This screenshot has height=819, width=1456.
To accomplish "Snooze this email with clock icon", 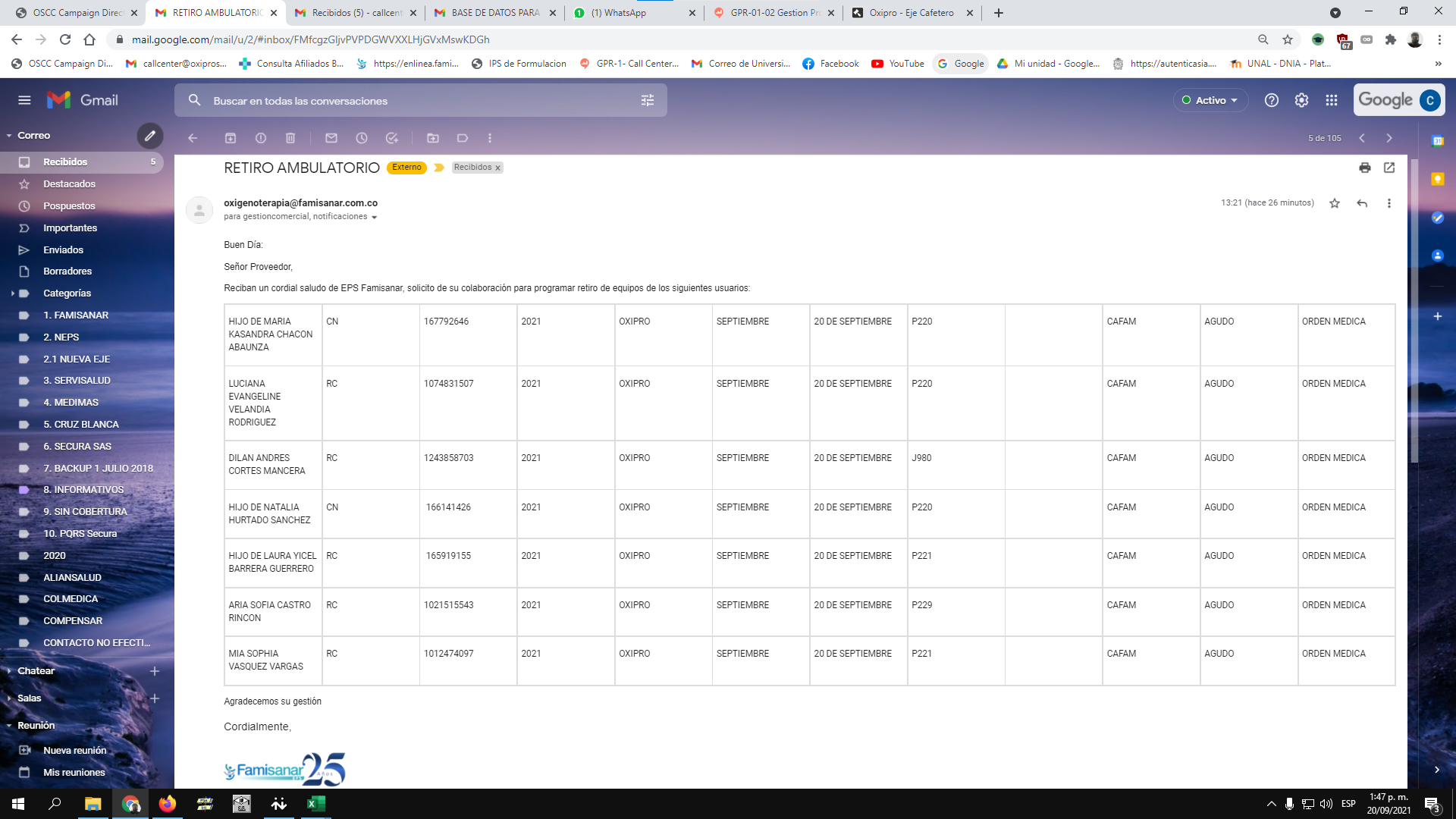I will (362, 138).
